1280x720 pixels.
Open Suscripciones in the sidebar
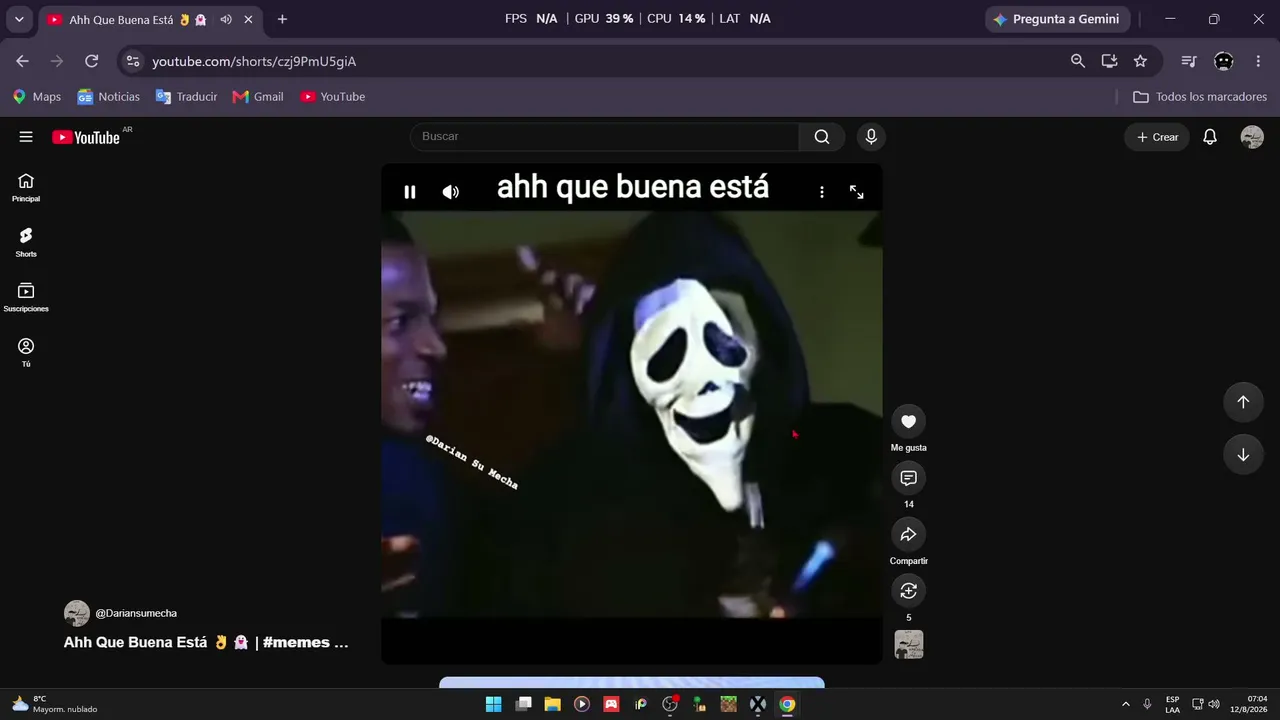coord(26,297)
